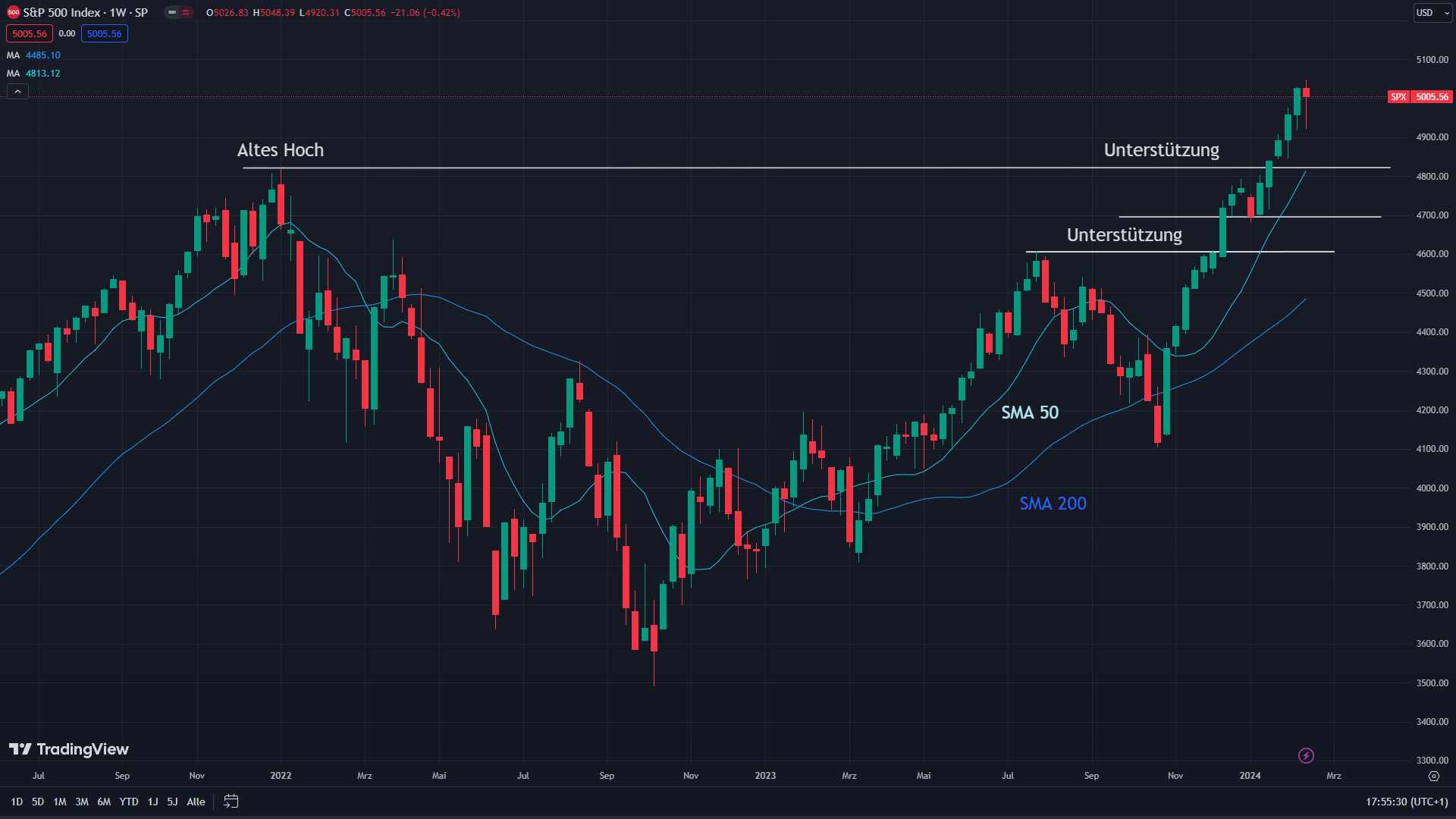Set time range to 5D
1456x819 pixels.
pyautogui.click(x=38, y=802)
